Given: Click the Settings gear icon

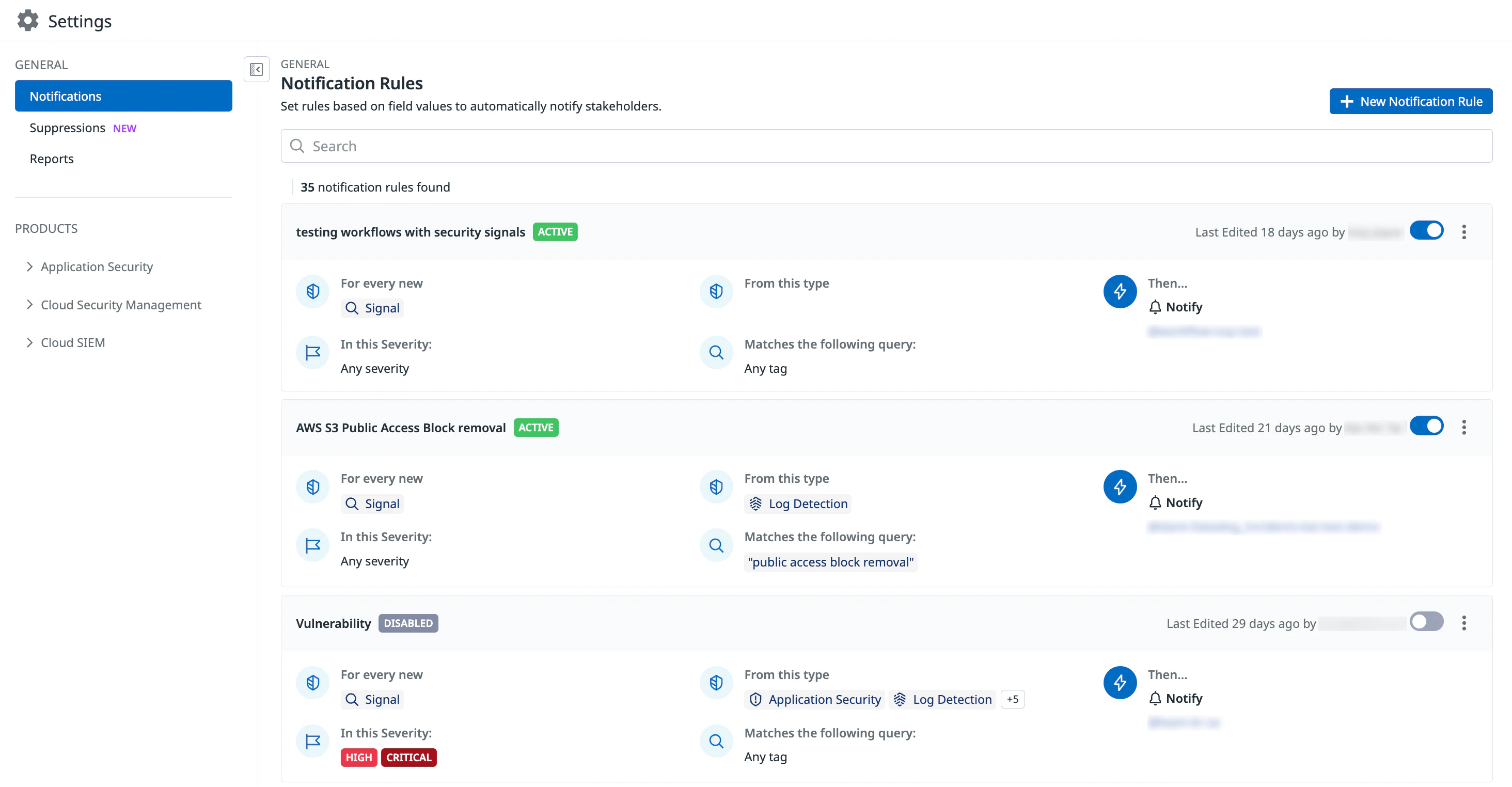Looking at the screenshot, I should (x=27, y=21).
